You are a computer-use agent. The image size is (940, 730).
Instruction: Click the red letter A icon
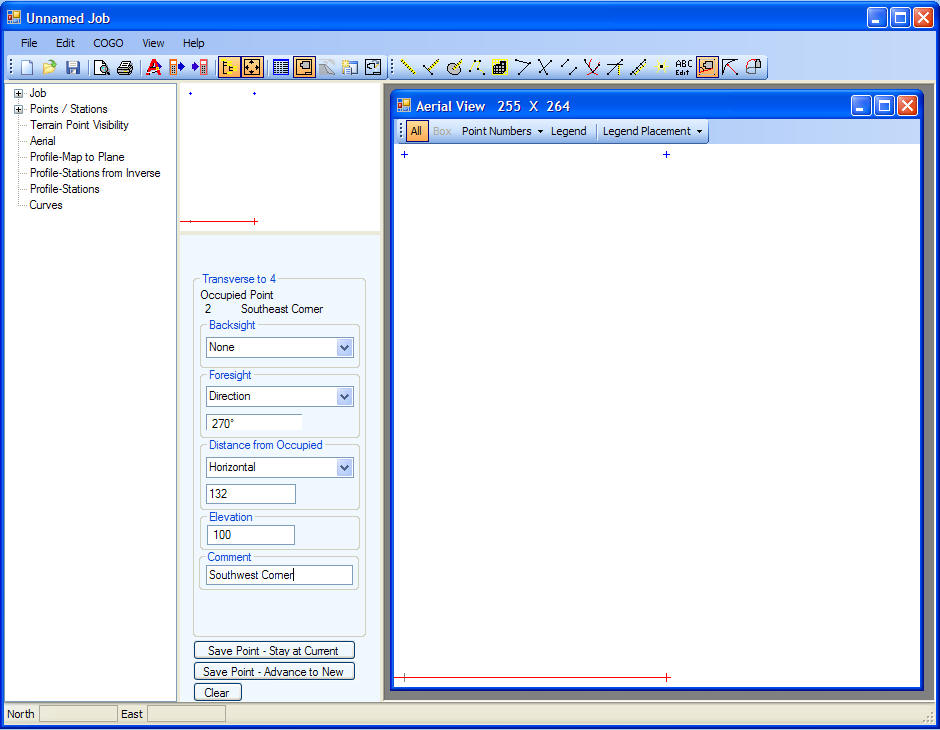pyautogui.click(x=154, y=67)
